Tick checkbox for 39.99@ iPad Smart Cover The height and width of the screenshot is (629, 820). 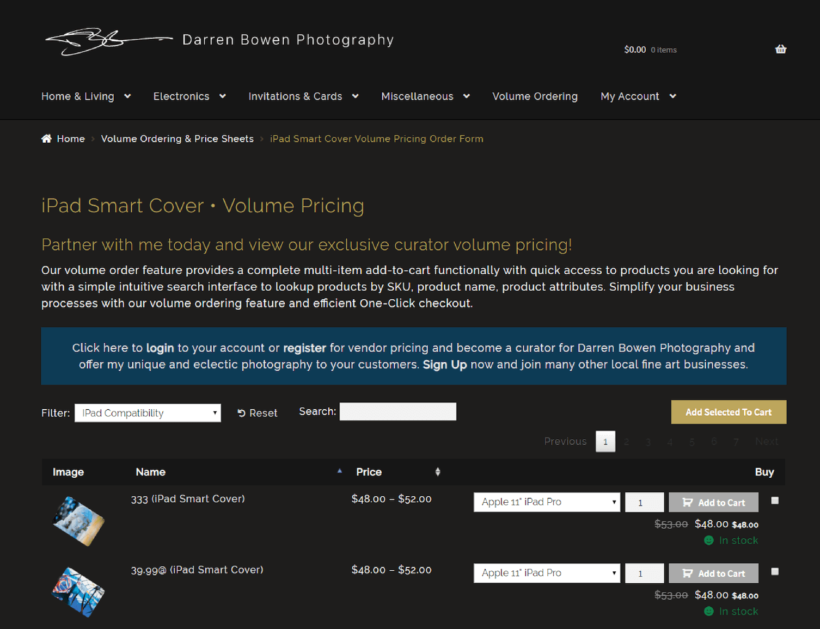[776, 572]
